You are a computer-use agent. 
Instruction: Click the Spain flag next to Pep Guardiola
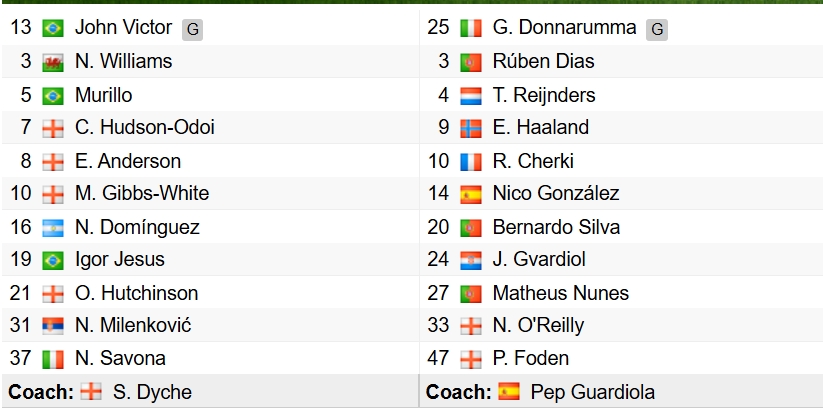tap(509, 392)
